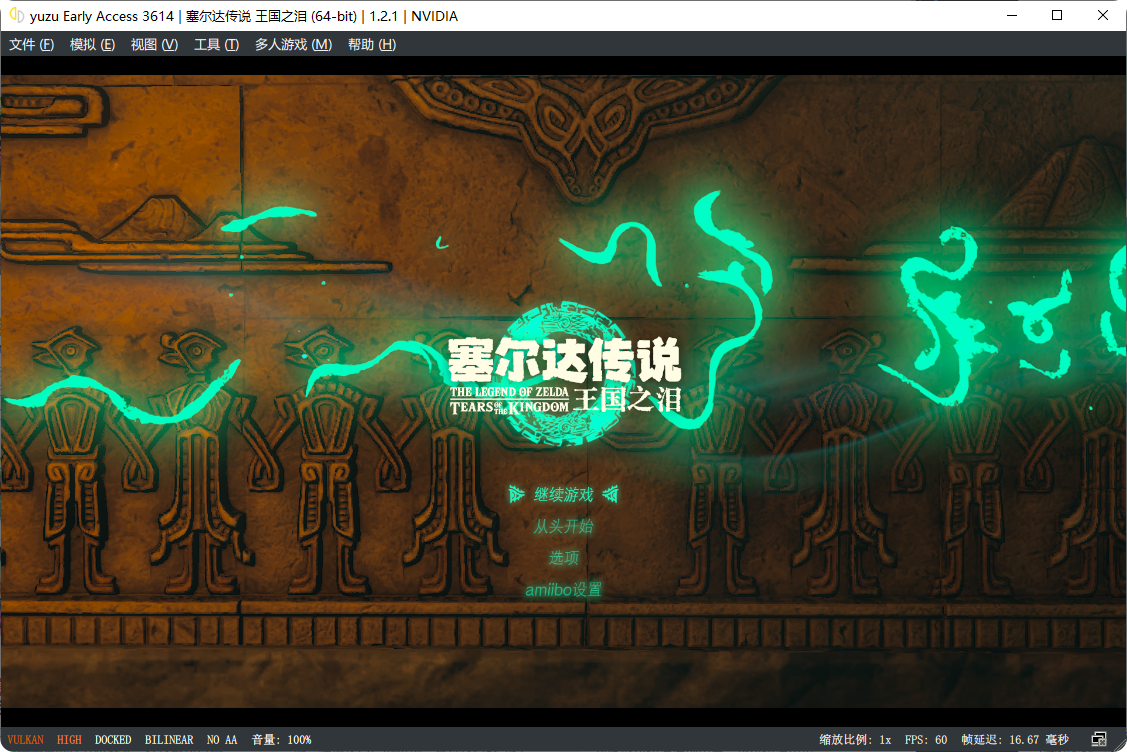
Task: Click the multiplayer status icon in status bar
Action: [1099, 739]
